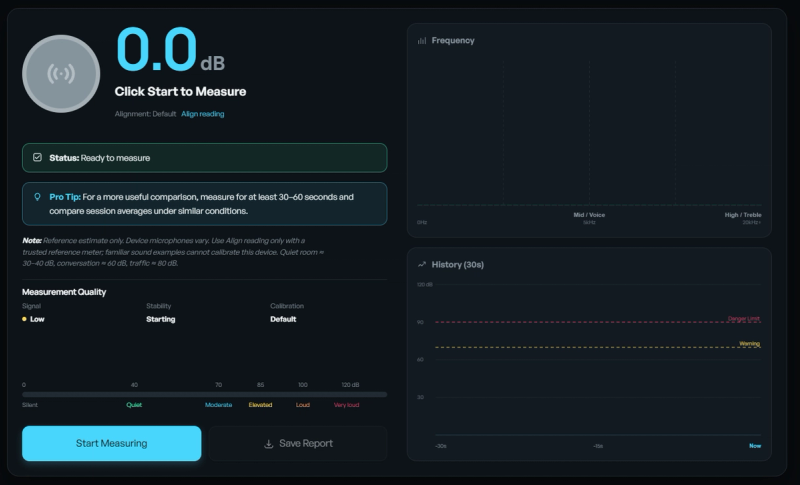Click the Frequency bar chart icon

click(x=422, y=40)
